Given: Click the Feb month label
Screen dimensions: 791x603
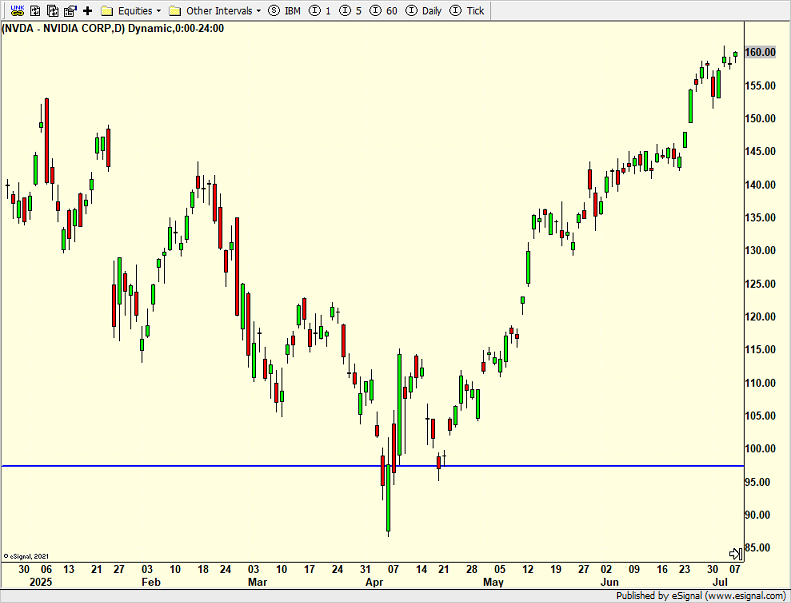Looking at the screenshot, I should 151,582.
